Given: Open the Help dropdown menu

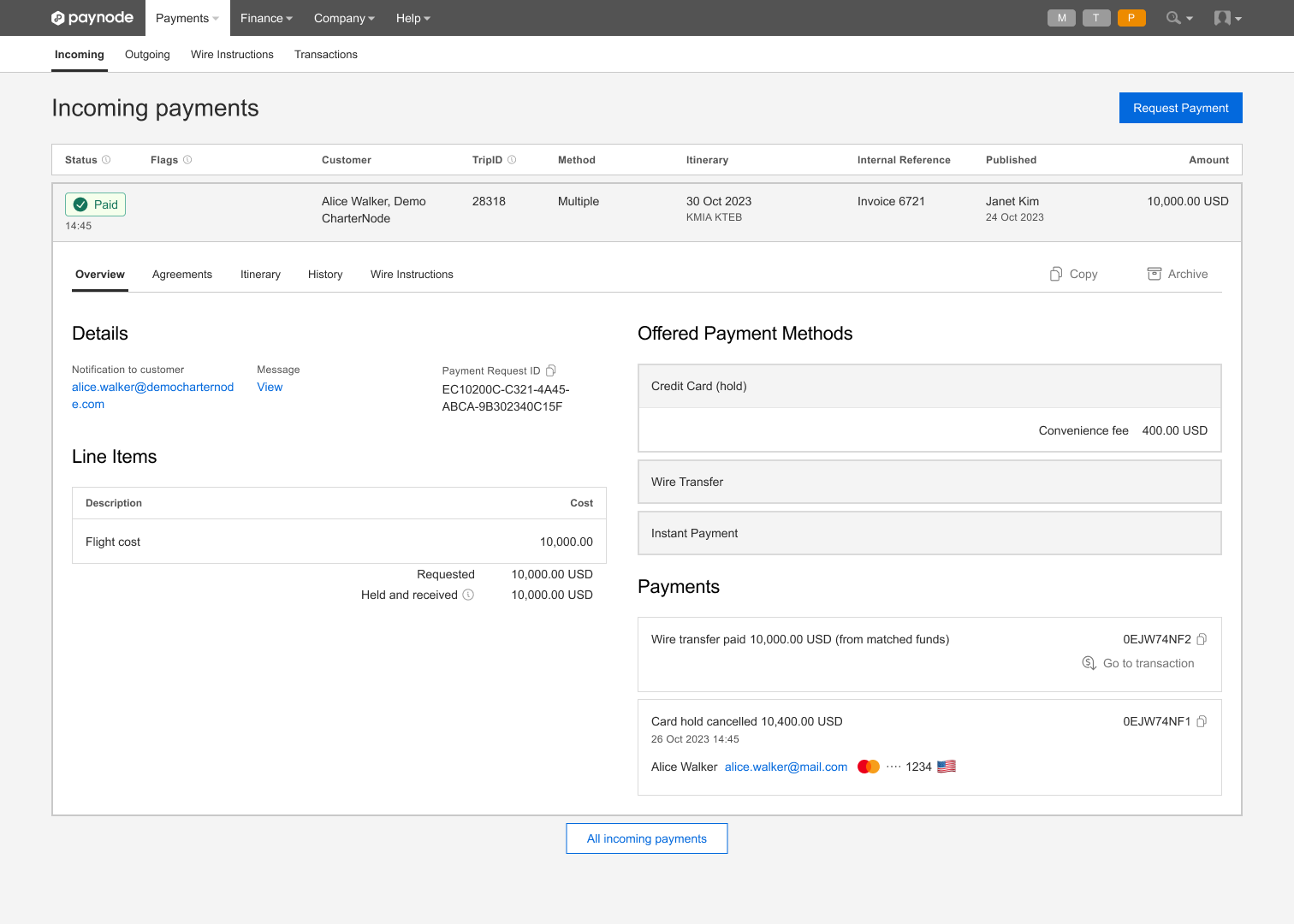Looking at the screenshot, I should (413, 18).
